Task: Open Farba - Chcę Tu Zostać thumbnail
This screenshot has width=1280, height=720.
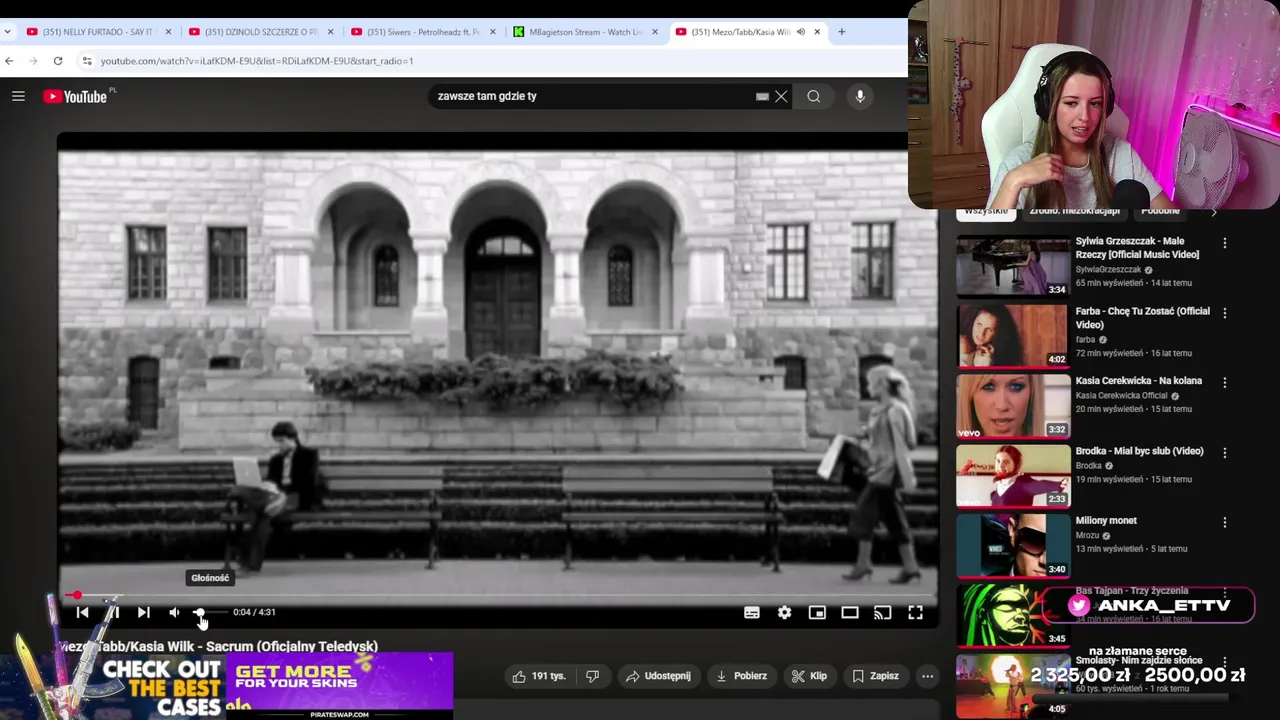Action: click(1013, 336)
